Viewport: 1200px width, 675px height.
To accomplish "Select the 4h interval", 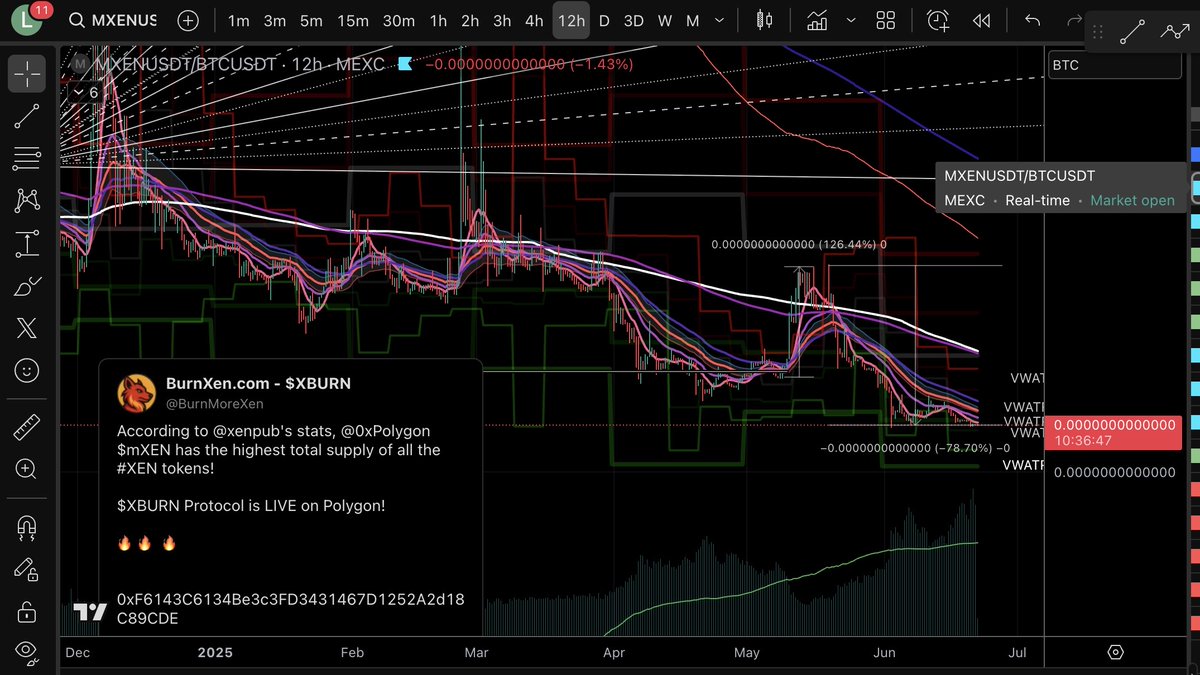I will (x=534, y=20).
